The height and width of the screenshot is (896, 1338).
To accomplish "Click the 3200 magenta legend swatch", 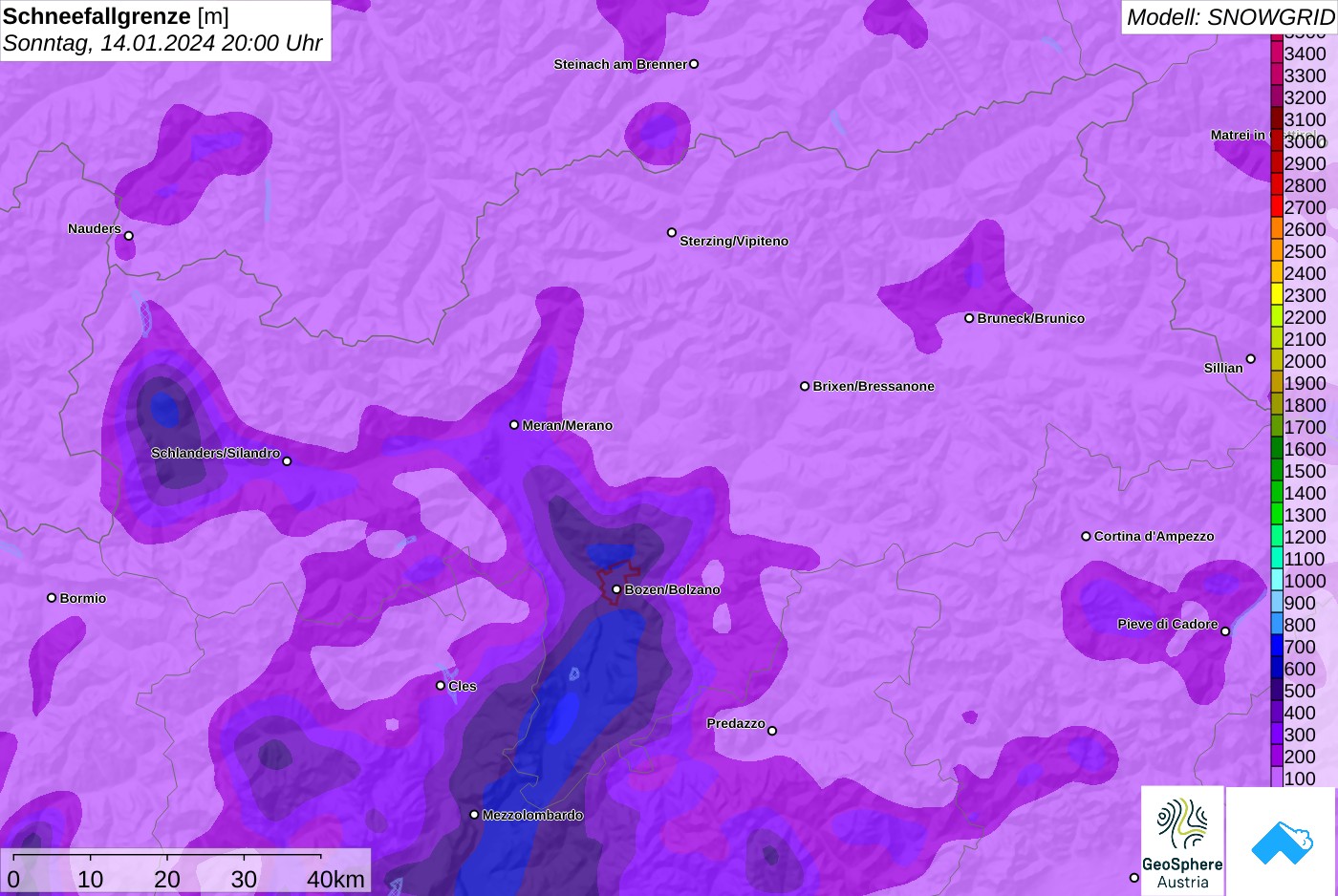I will 1277,97.
